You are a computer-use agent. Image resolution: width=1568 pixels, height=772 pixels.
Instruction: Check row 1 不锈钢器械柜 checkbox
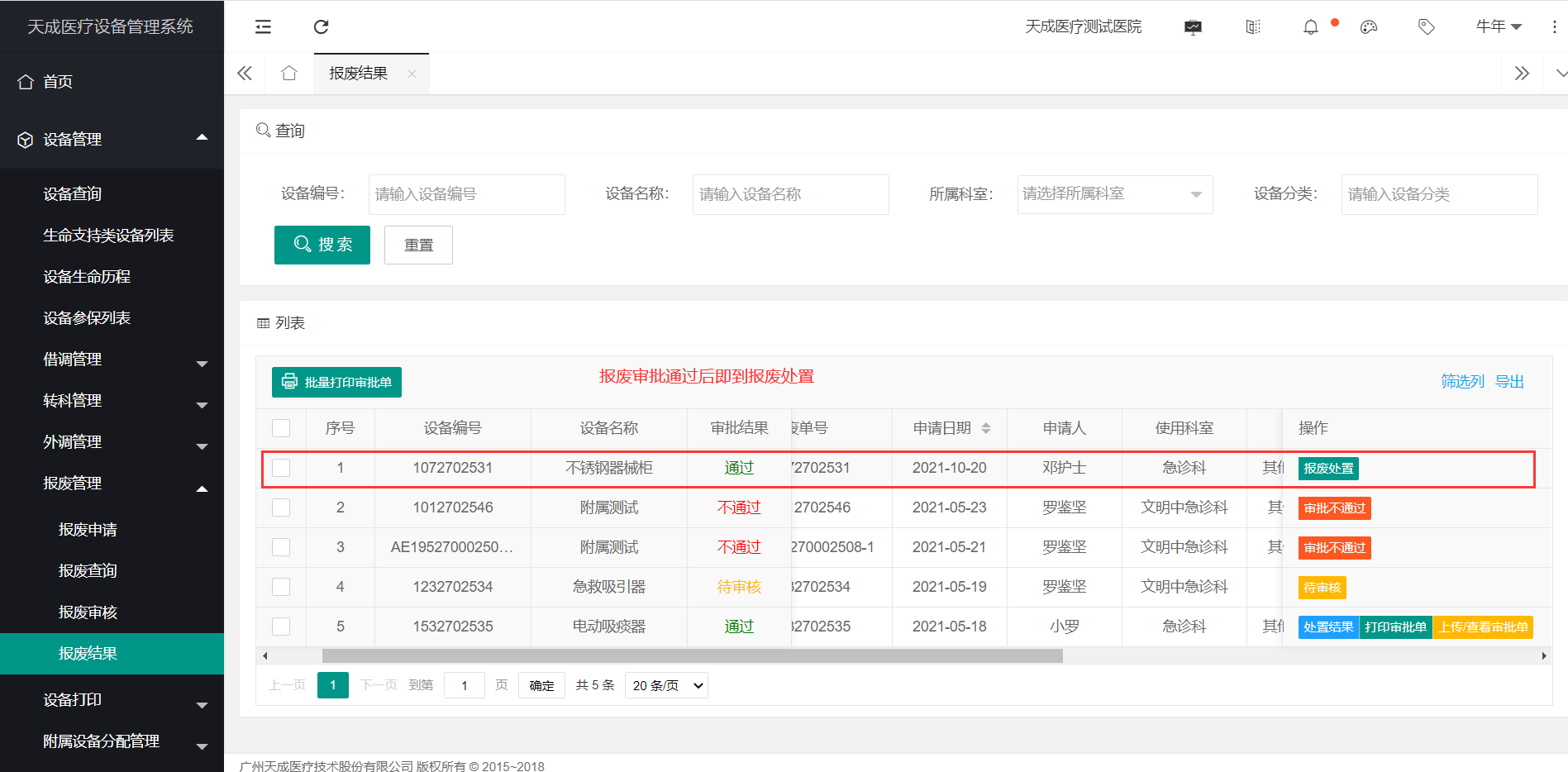pos(281,468)
